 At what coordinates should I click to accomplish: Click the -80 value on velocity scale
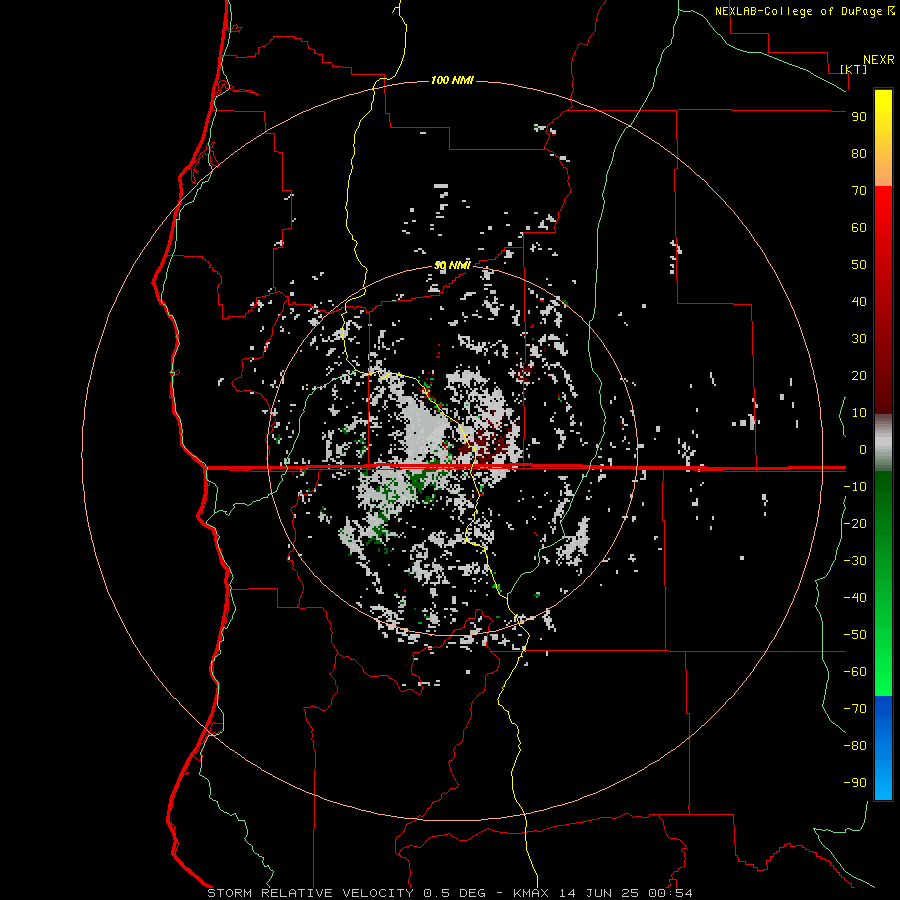[x=855, y=746]
